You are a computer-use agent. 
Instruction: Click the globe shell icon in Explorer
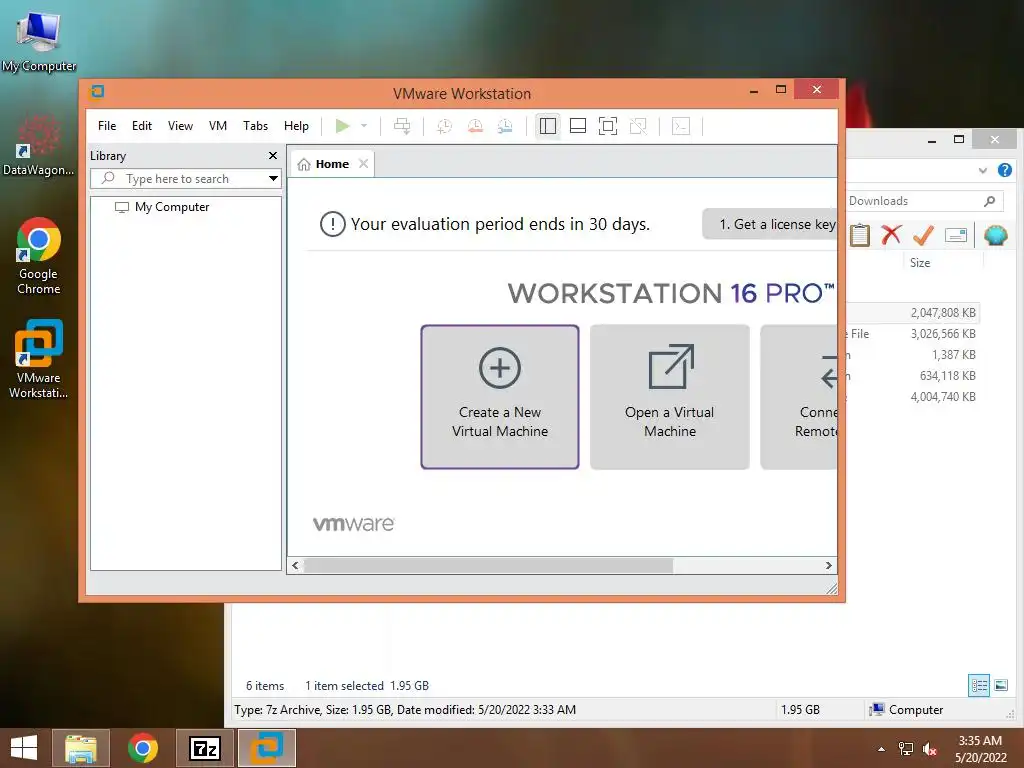pyautogui.click(x=996, y=235)
